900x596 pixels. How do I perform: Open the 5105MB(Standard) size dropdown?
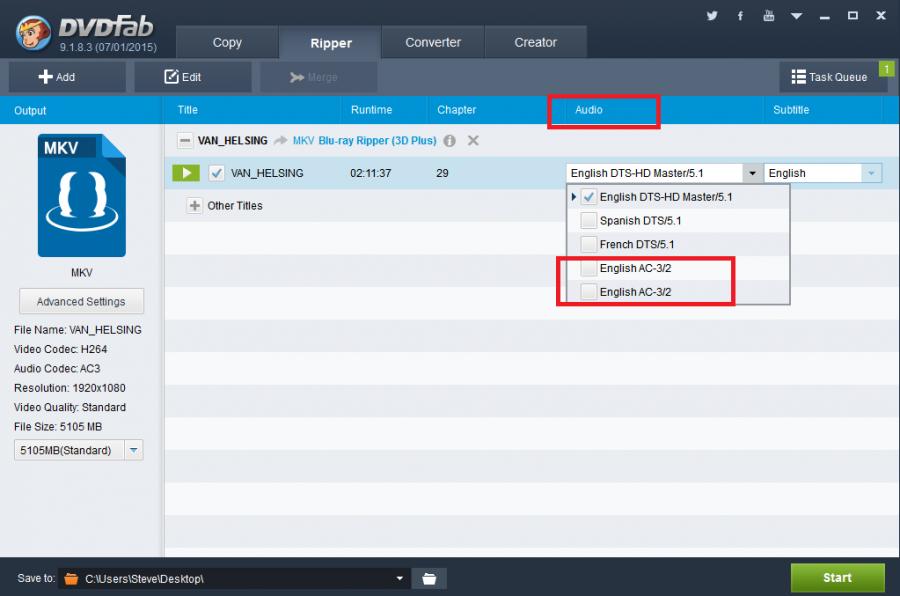(x=133, y=450)
